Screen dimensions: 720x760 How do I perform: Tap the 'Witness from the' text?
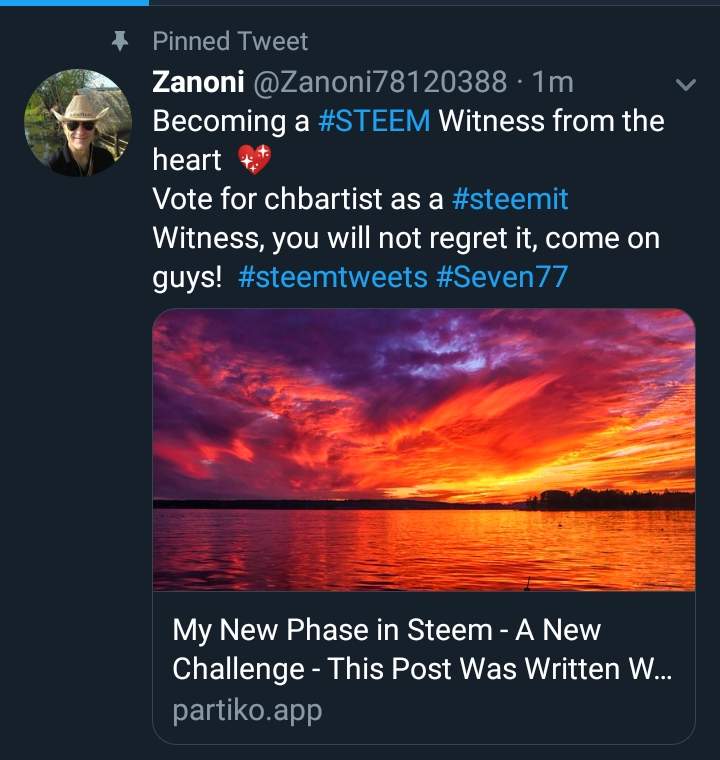(551, 121)
